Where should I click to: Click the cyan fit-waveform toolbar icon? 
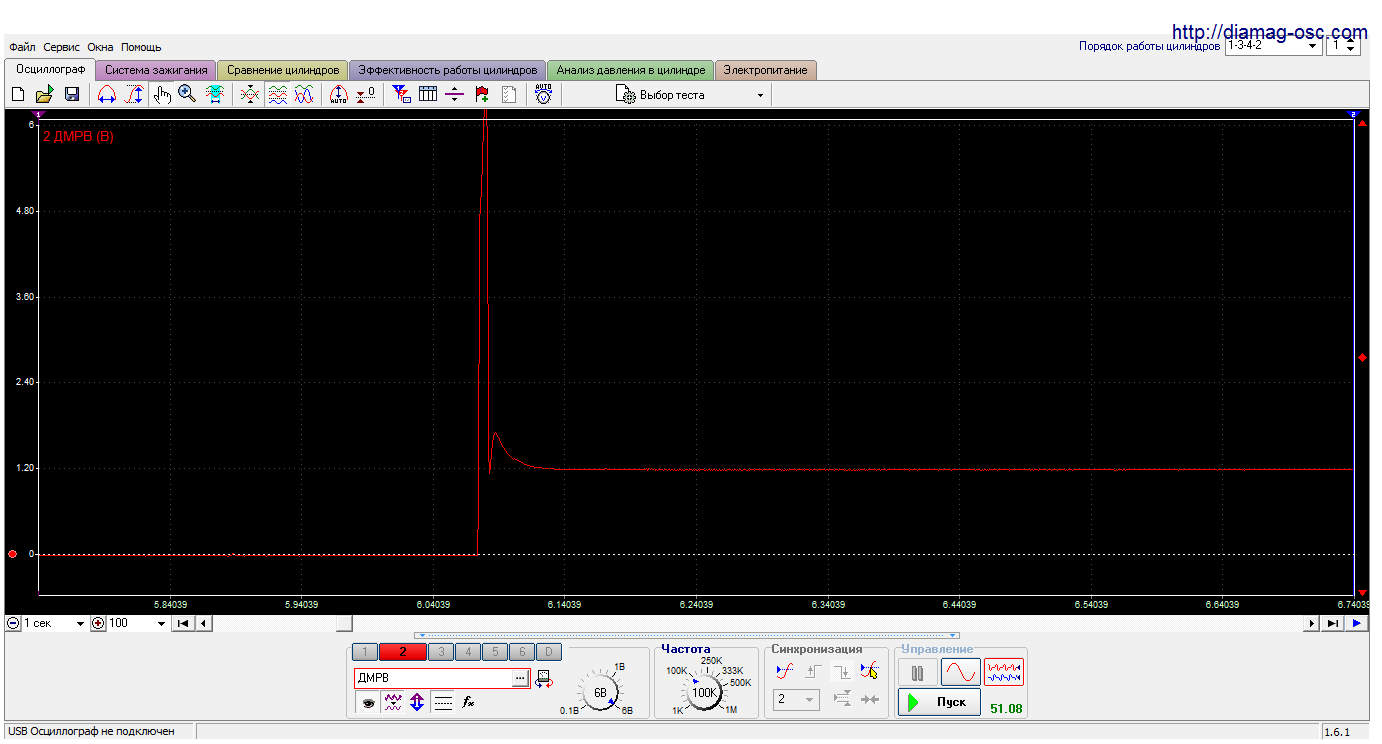(x=214, y=95)
